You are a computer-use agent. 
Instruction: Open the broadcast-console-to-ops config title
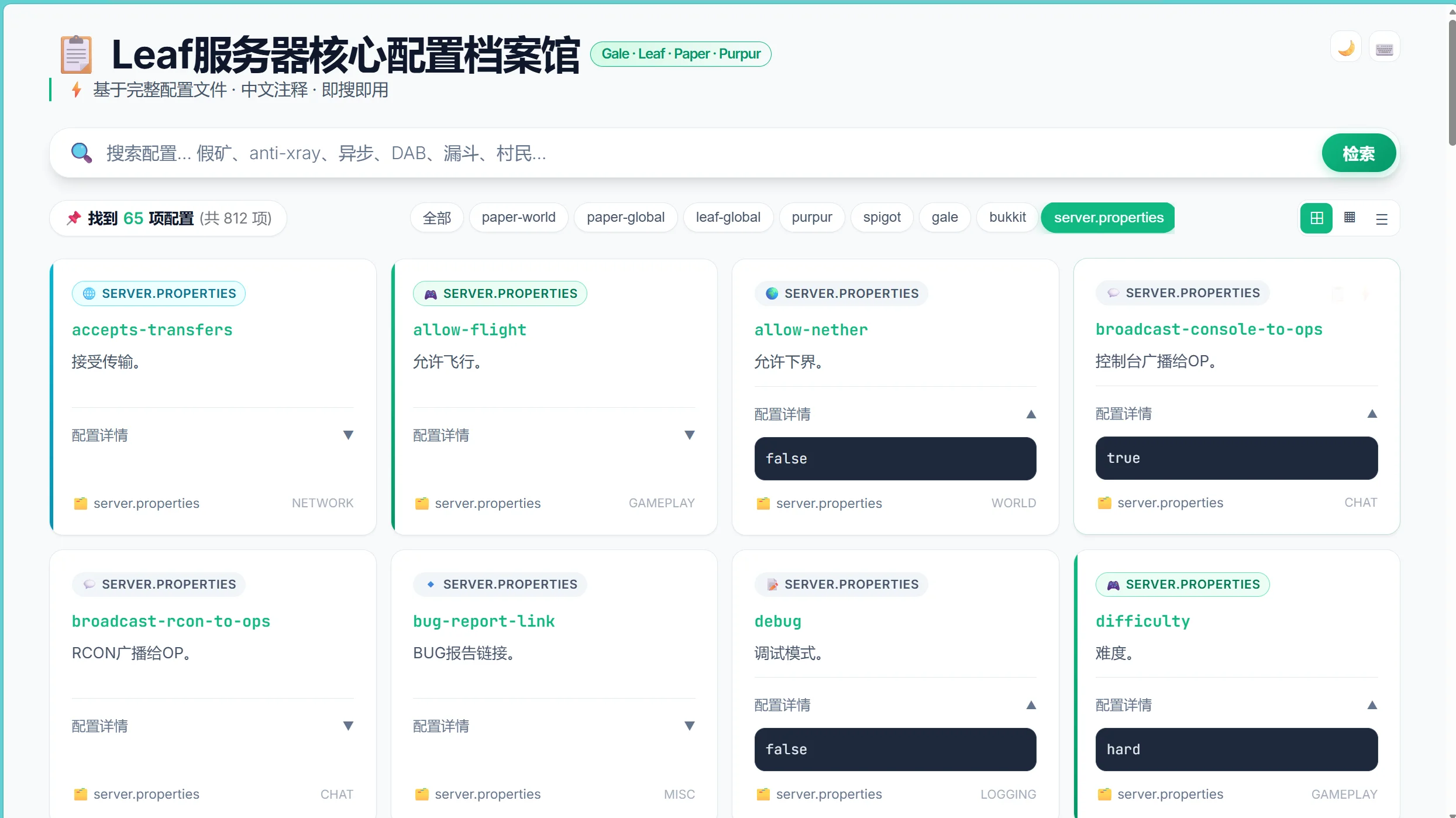(x=1209, y=329)
